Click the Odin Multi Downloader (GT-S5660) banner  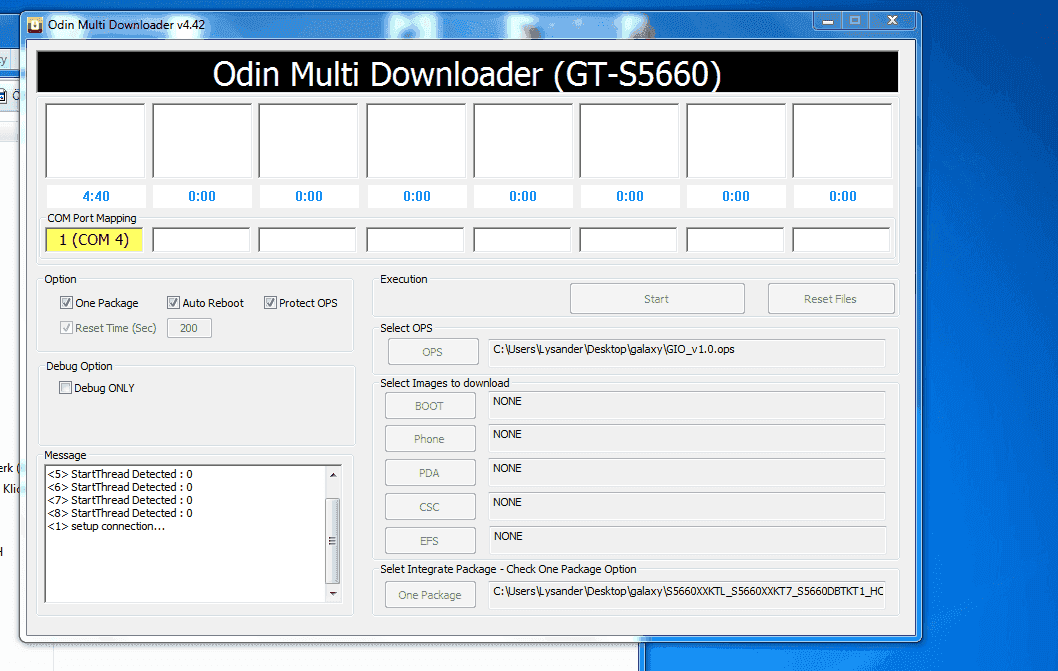tap(467, 73)
